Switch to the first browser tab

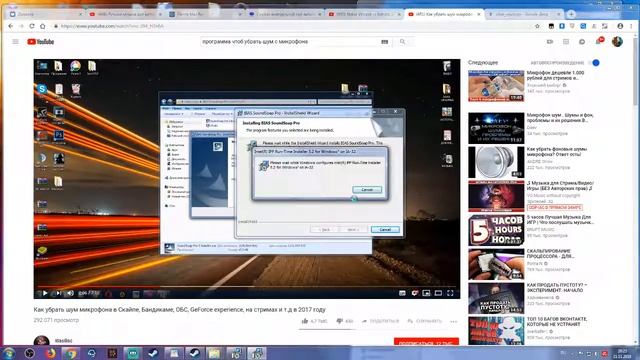click(x=45, y=14)
